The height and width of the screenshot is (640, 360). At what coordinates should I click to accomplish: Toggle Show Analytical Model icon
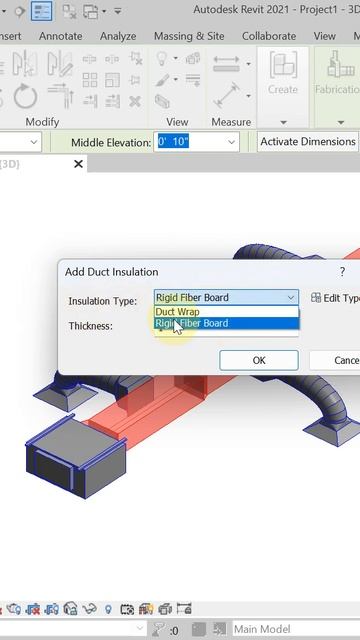coord(146,609)
